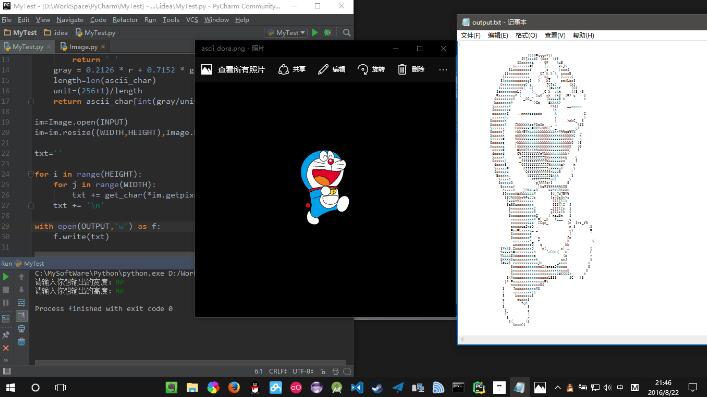This screenshot has width=707, height=397.
Task: Expand the MyTest run configuration dropdown
Action: [x=286, y=32]
